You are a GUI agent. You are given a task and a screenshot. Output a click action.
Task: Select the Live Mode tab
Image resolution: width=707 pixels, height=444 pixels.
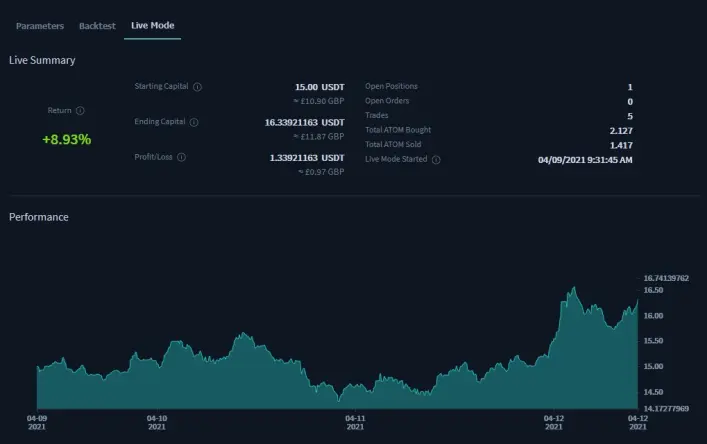(152, 26)
